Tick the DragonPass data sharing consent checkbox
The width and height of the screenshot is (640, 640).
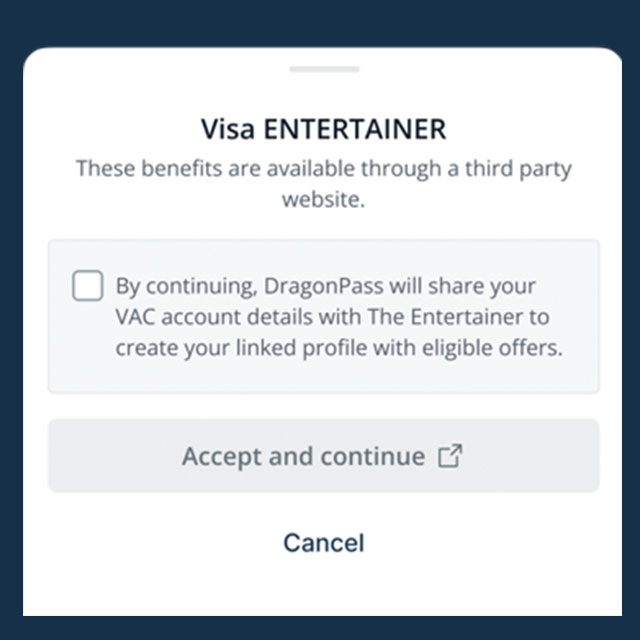point(88,287)
